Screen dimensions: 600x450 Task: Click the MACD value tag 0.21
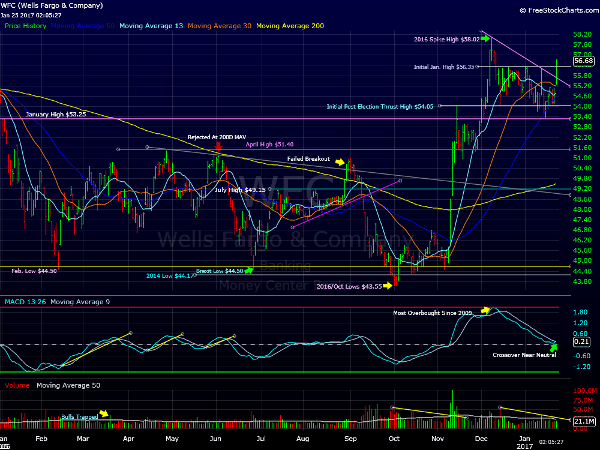pos(581,342)
